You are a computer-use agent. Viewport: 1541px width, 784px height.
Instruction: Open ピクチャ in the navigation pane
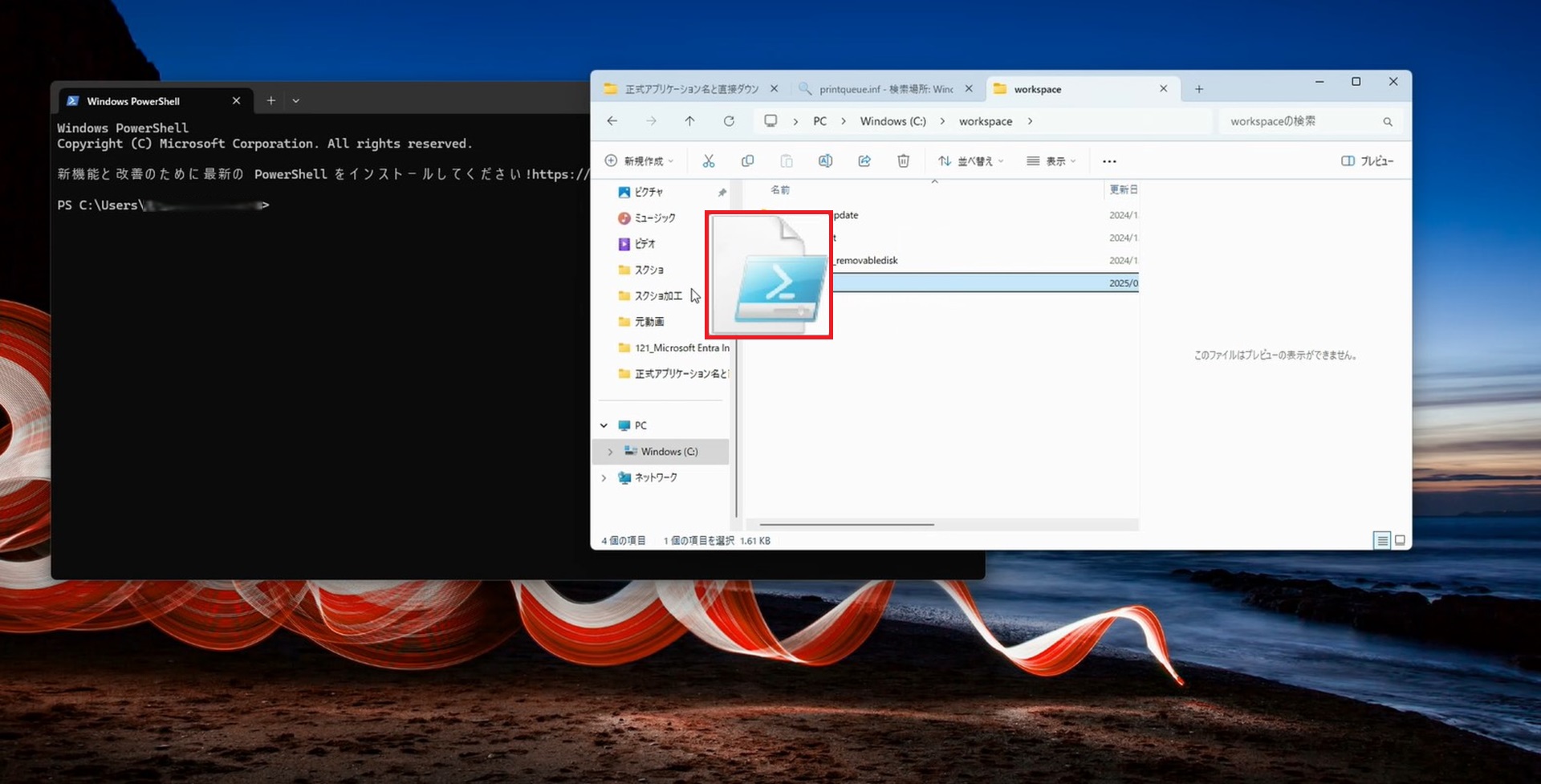tap(649, 193)
